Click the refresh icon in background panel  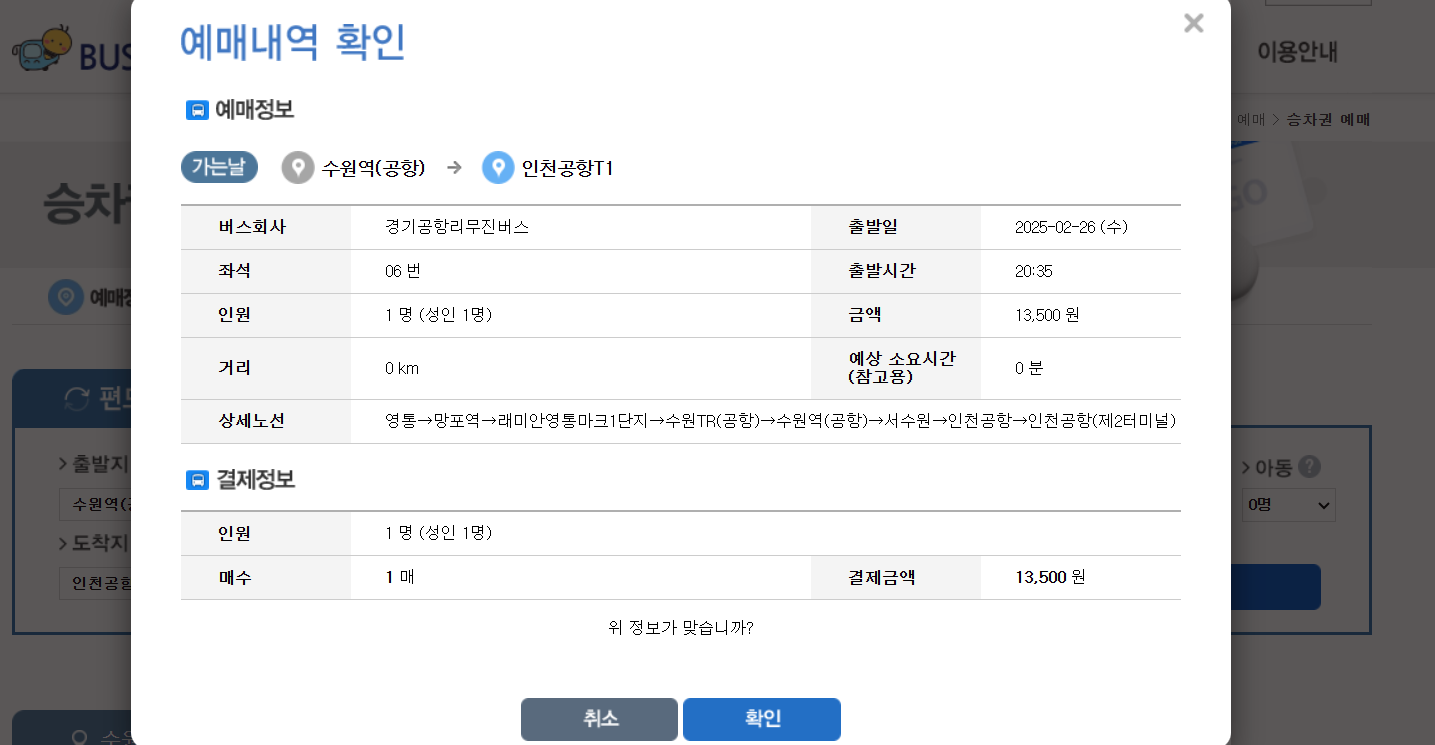[x=77, y=399]
